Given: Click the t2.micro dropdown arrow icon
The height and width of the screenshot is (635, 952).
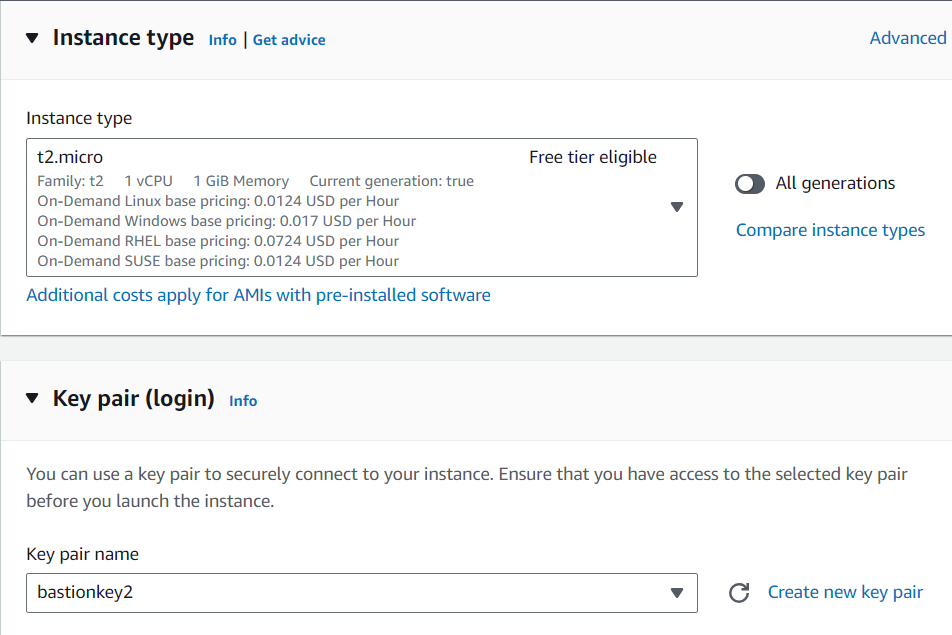Looking at the screenshot, I should pyautogui.click(x=676, y=207).
